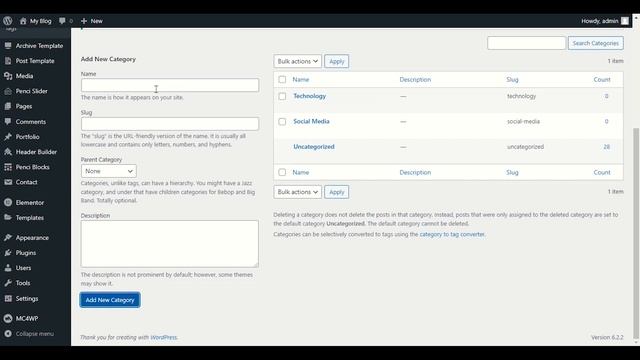
Task: Click the My Blog home icon
Action: point(23,21)
